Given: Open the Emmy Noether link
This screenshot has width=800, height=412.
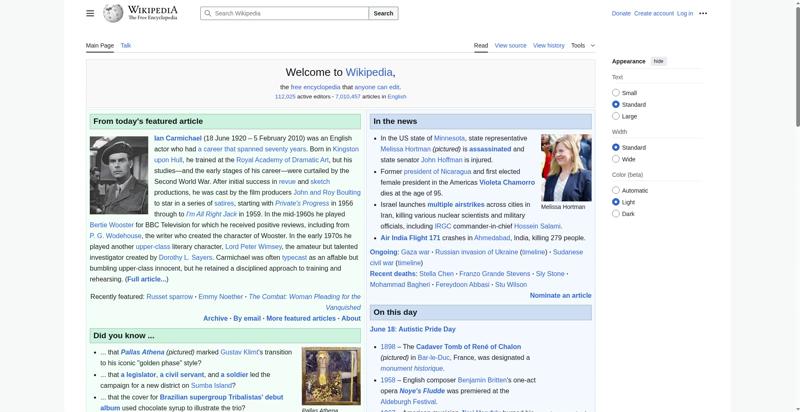Looking at the screenshot, I should pyautogui.click(x=220, y=297).
